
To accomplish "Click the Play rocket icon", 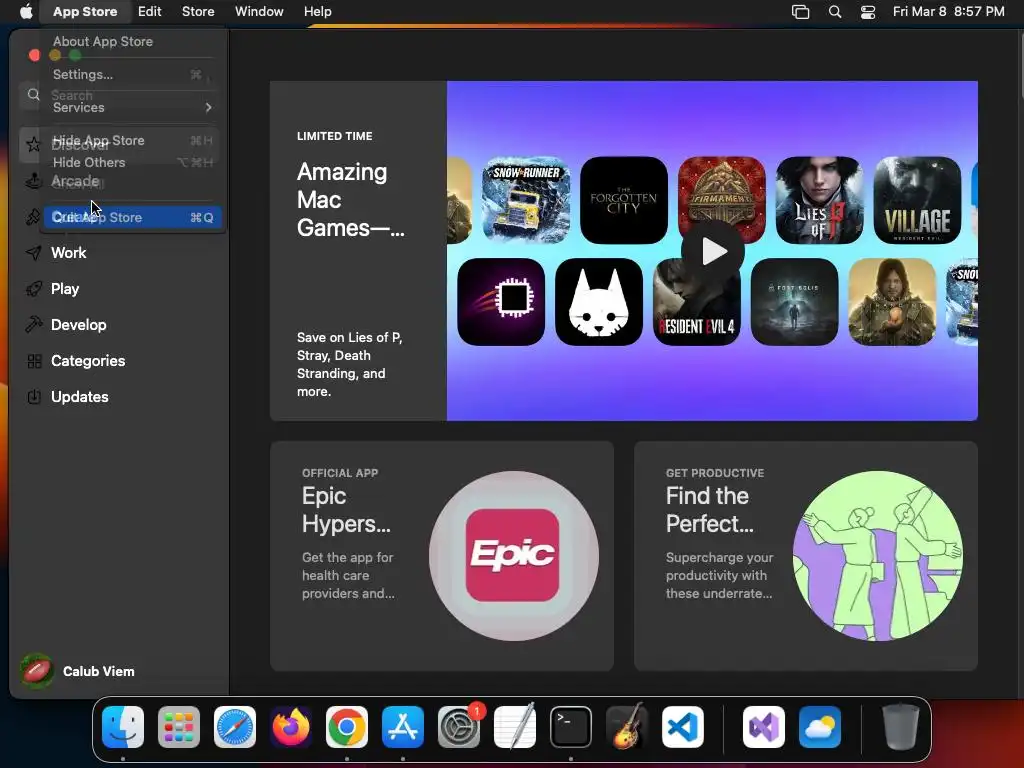I will [x=33, y=289].
